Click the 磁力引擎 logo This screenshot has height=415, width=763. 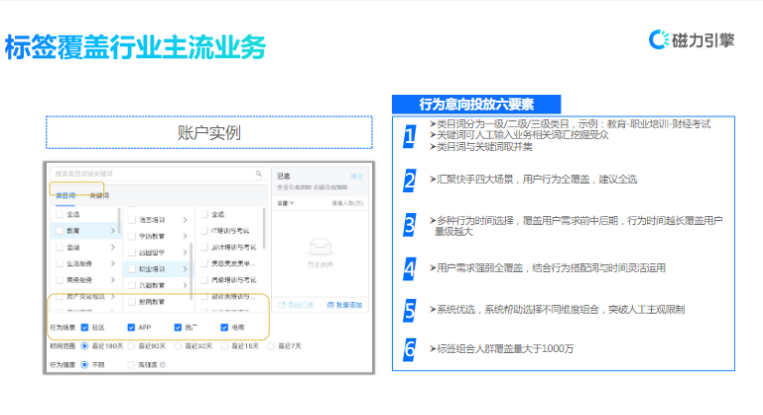pyautogui.click(x=691, y=40)
